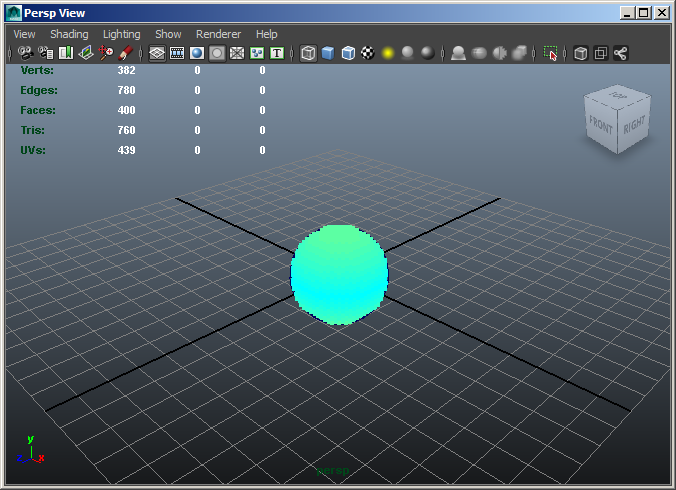676x490 pixels.
Task: Click the Faces: label in HUD
Action: tap(38, 110)
